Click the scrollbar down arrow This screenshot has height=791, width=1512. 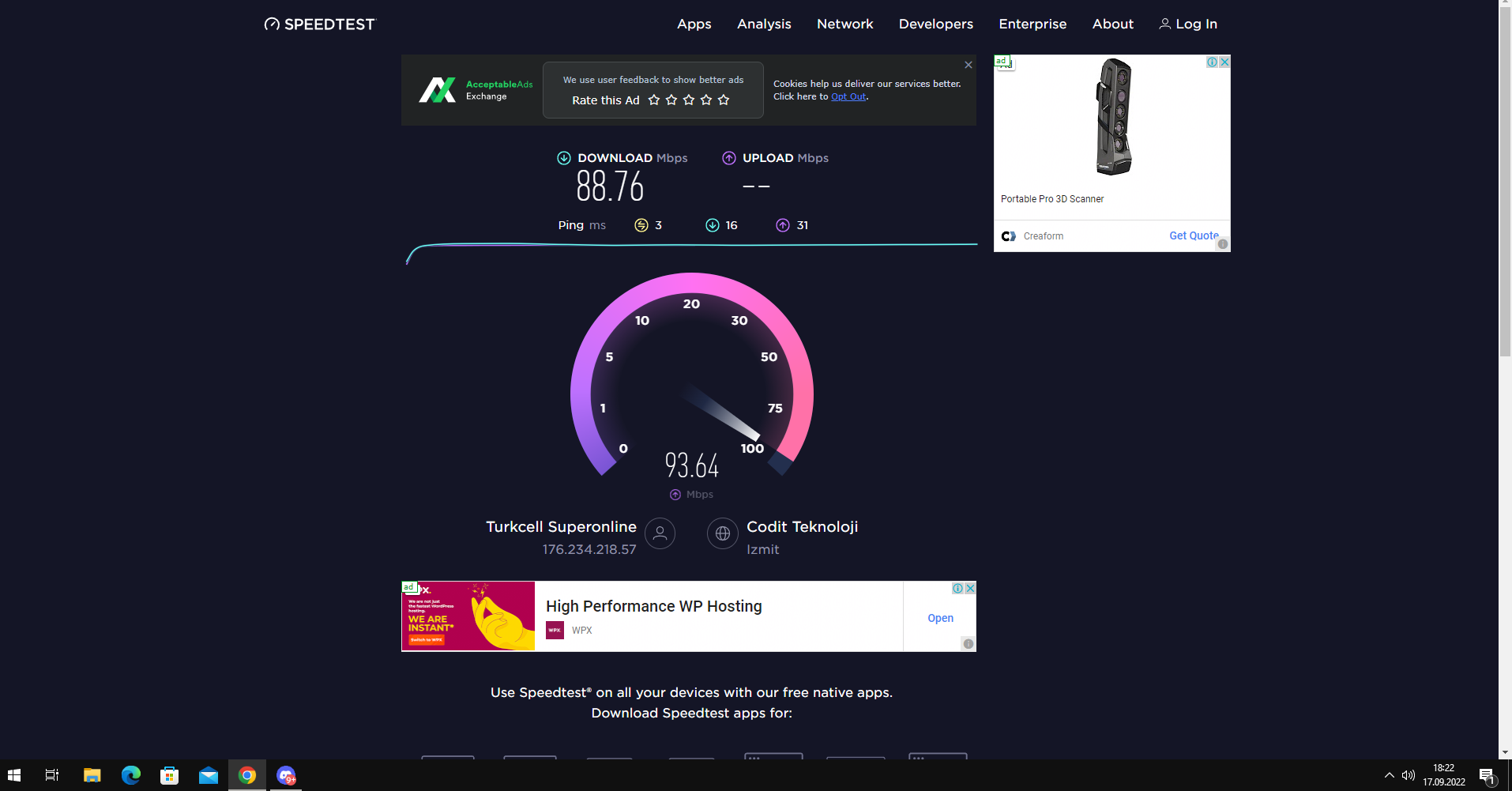tap(1505, 752)
